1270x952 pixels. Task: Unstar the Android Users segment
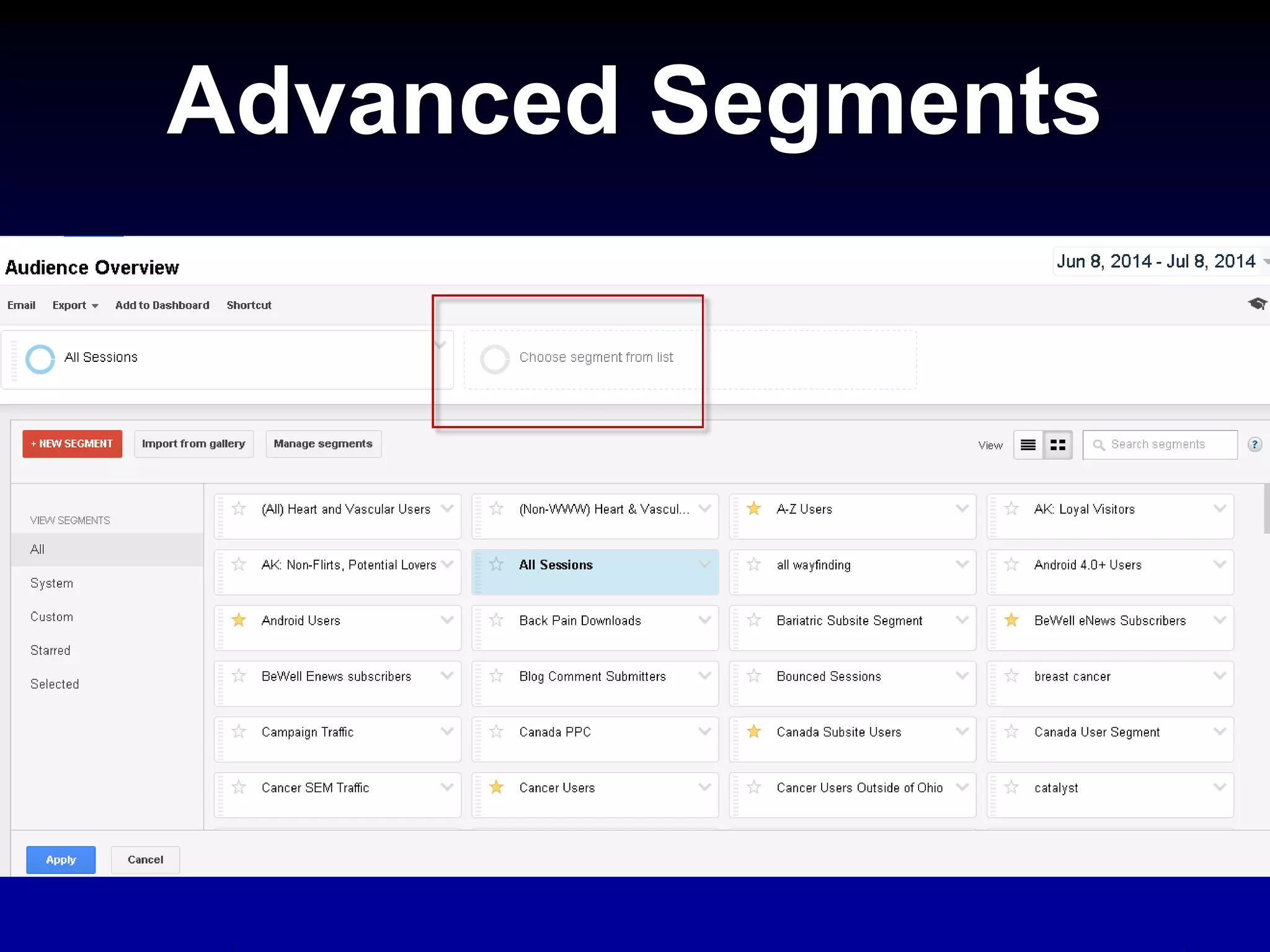239,620
